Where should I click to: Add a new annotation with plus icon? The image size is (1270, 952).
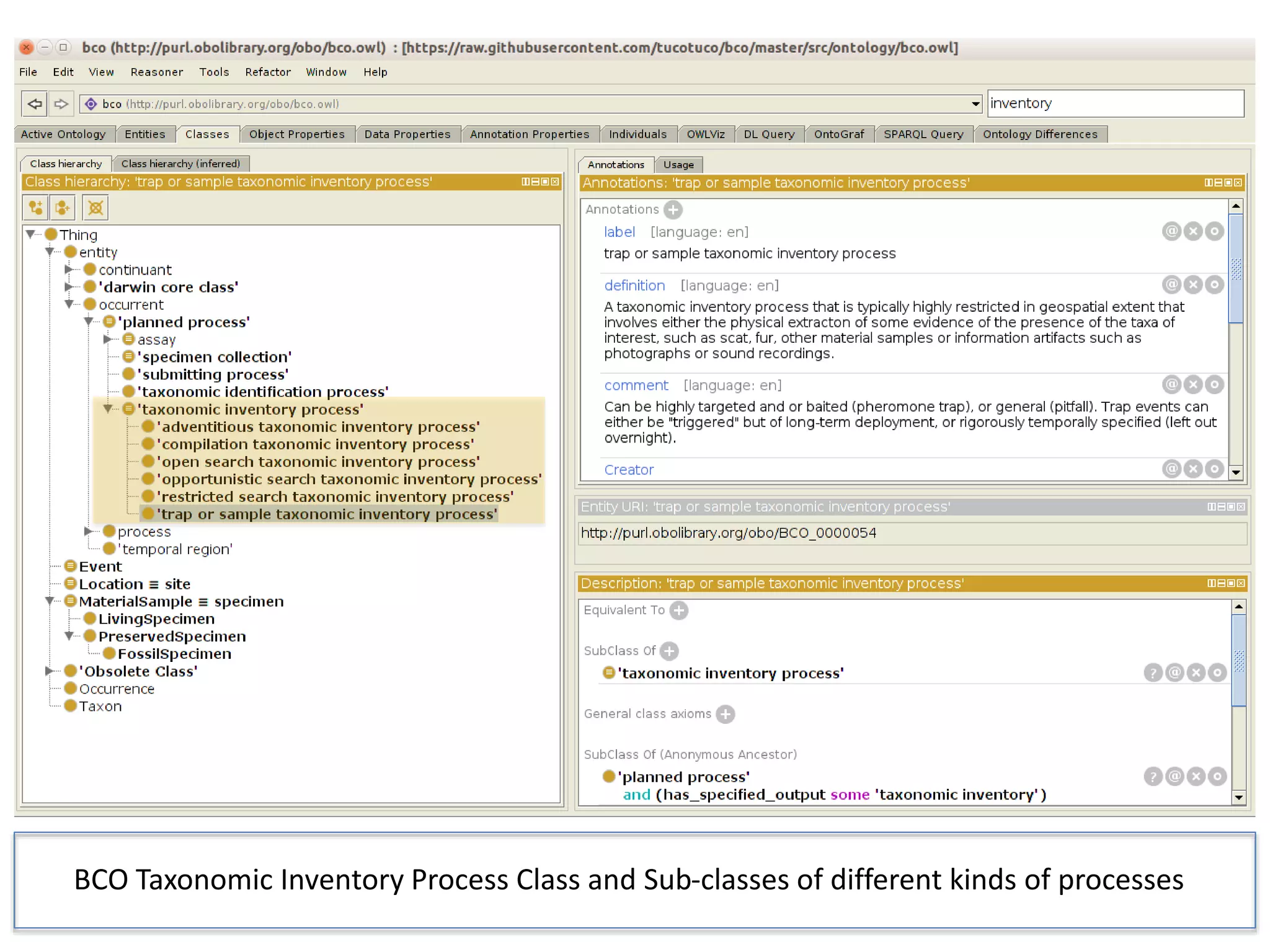673,209
